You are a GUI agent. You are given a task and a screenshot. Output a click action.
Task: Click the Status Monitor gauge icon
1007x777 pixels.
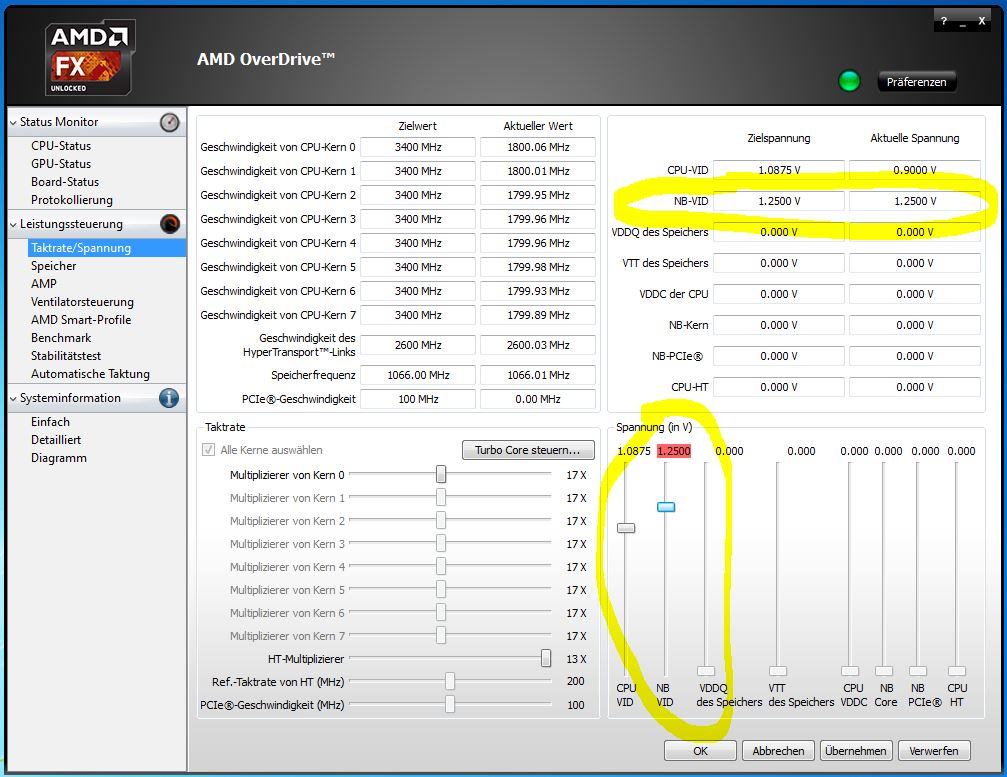(170, 122)
